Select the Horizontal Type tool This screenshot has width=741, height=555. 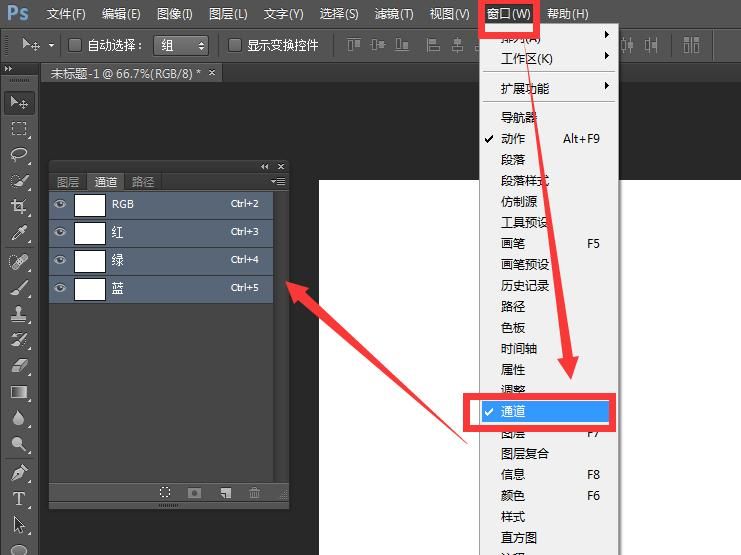point(19,499)
